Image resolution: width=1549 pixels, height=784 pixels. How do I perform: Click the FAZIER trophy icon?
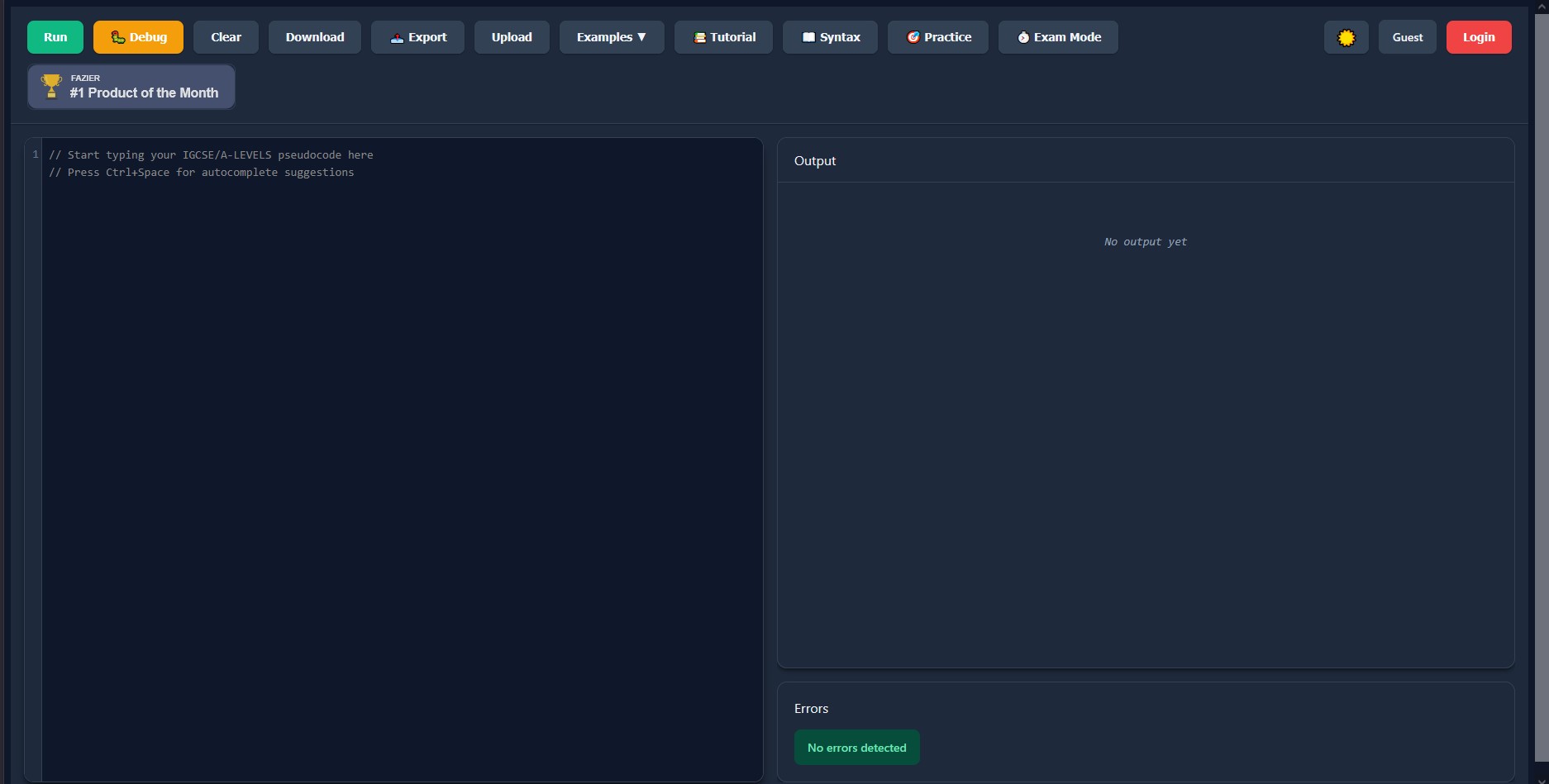tap(52, 85)
